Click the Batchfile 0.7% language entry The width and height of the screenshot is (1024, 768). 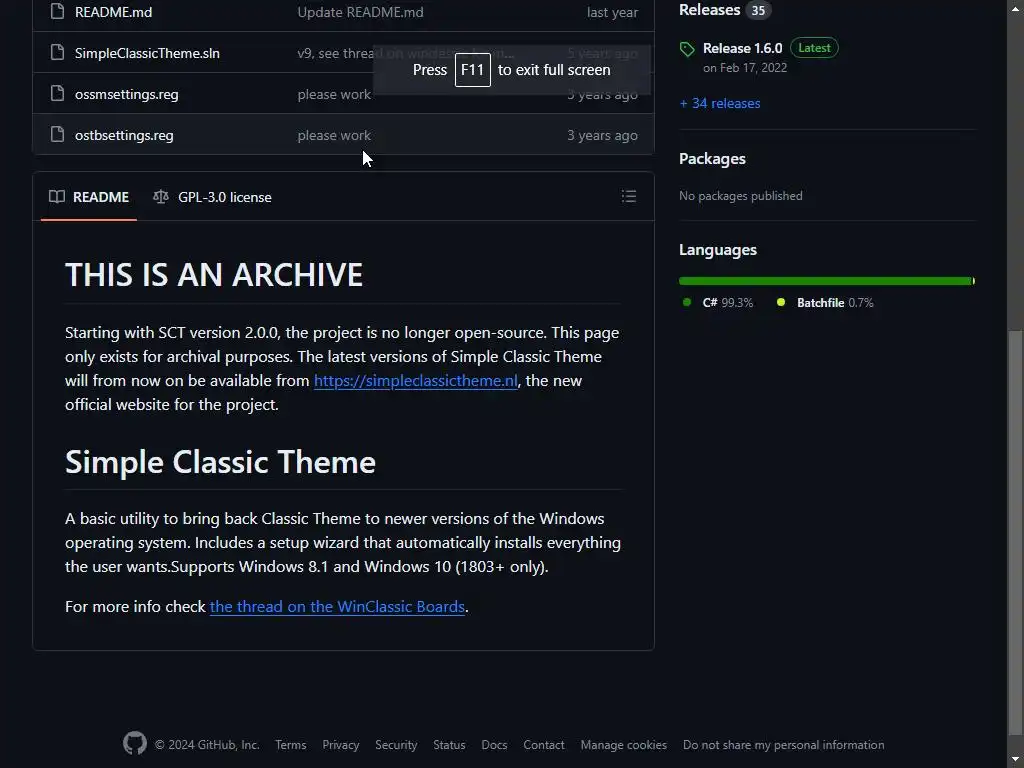point(825,302)
